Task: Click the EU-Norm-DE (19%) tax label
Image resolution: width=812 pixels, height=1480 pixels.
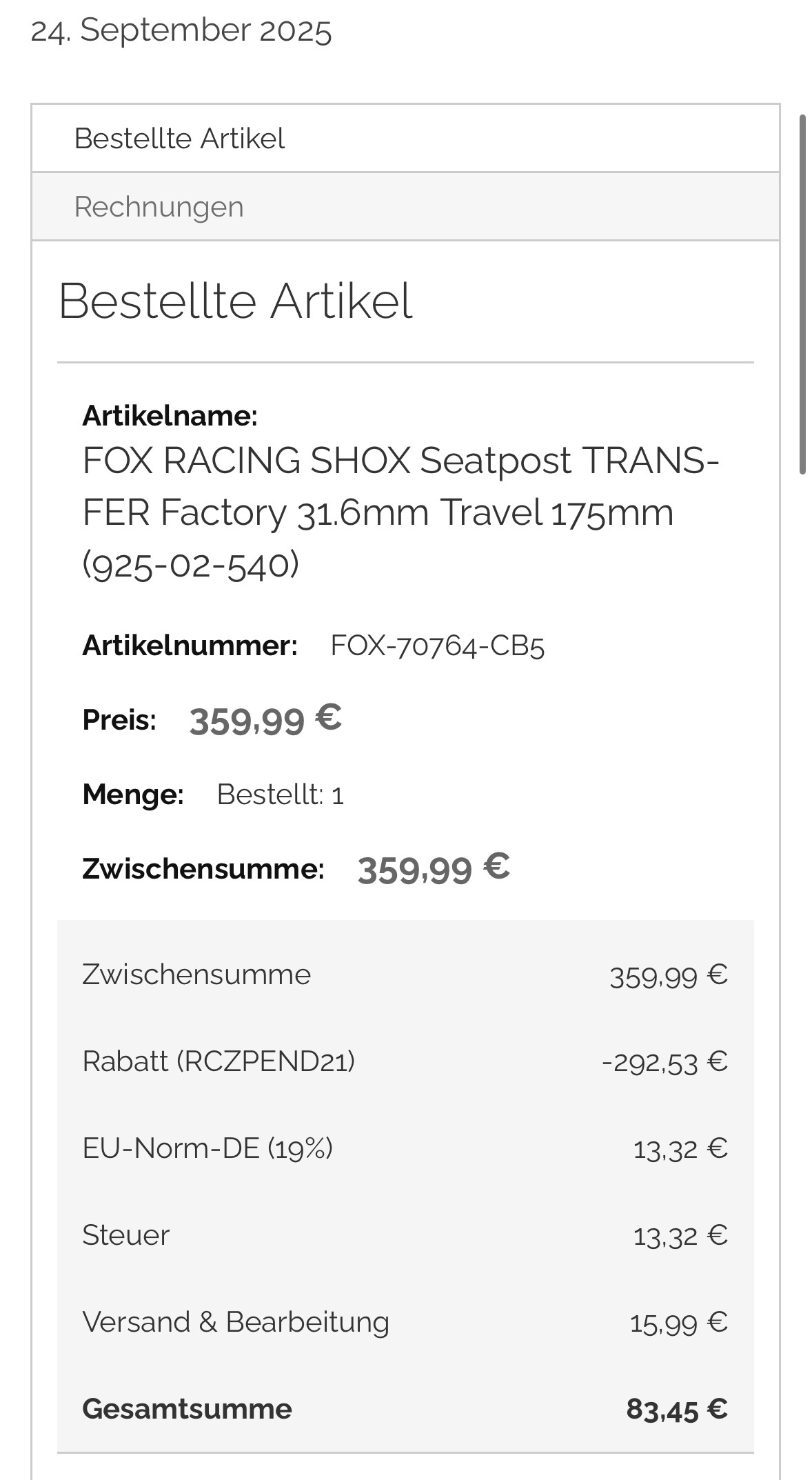Action: coord(207,1148)
